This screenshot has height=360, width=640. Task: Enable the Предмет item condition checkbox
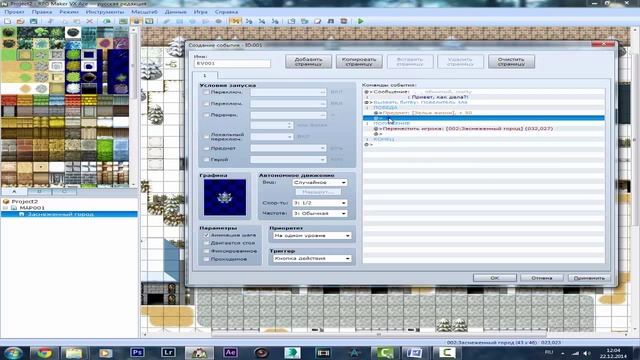[206, 148]
